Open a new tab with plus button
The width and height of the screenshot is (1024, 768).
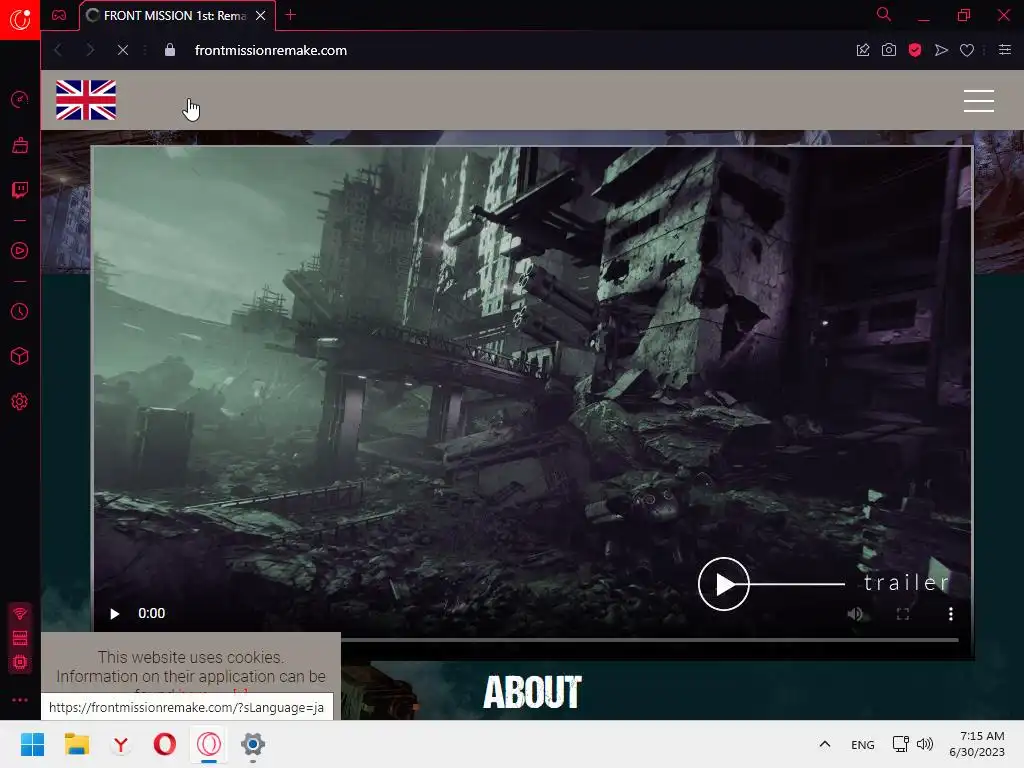pos(291,15)
